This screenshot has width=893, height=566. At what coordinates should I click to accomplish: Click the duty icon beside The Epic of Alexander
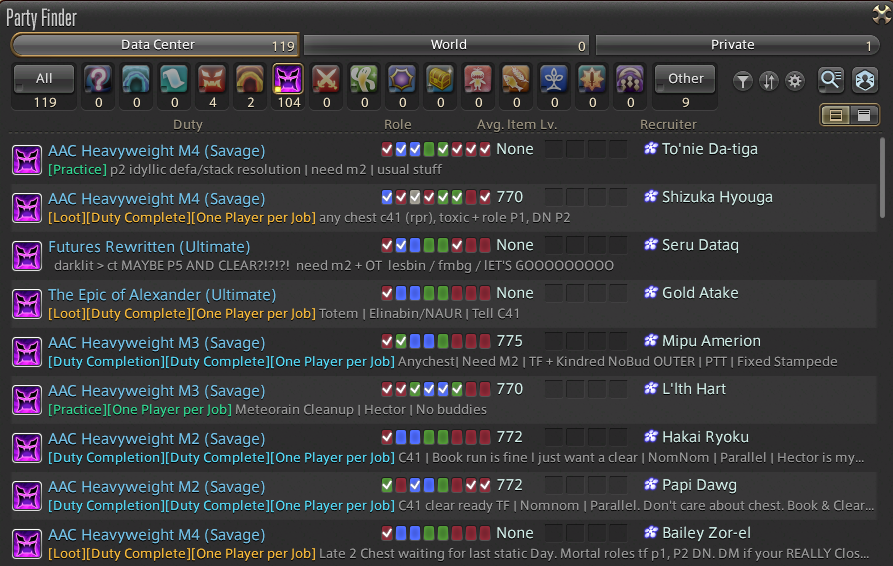(27, 303)
